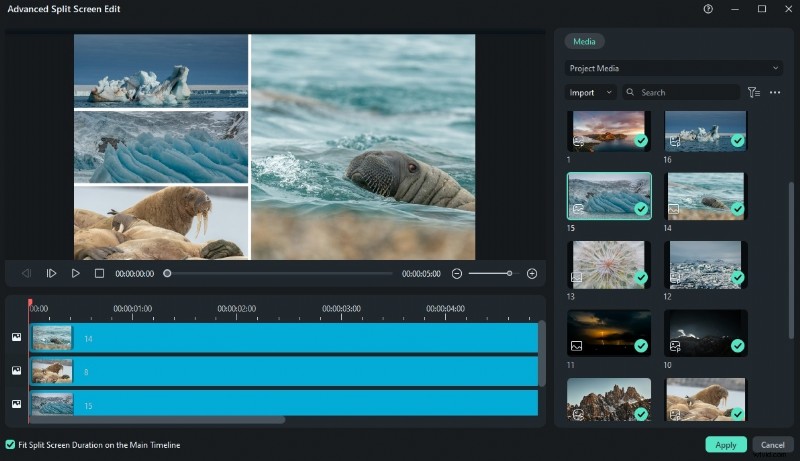Screen dimensions: 800x461
Task: Select media thumbnail 16 iceberg
Action: coord(706,131)
